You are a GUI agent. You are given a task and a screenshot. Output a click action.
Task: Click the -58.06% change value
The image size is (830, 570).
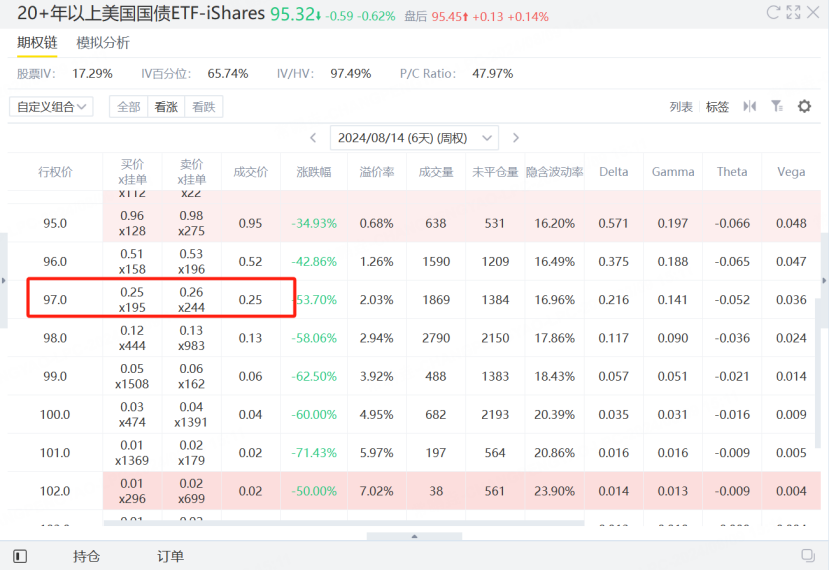point(314,338)
